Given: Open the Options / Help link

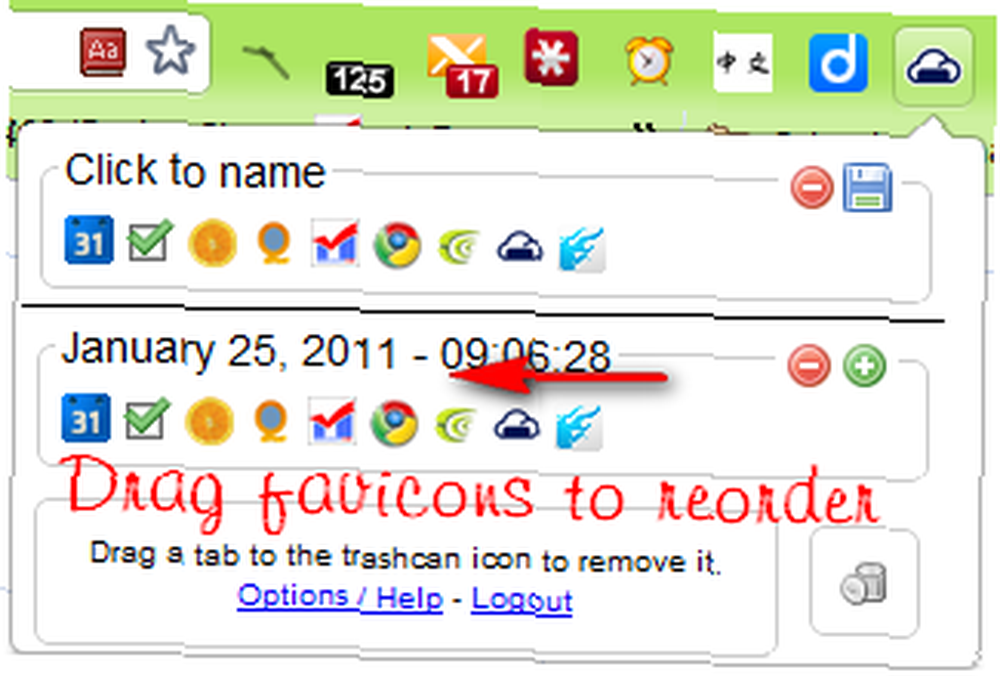Looking at the screenshot, I should coord(340,597).
